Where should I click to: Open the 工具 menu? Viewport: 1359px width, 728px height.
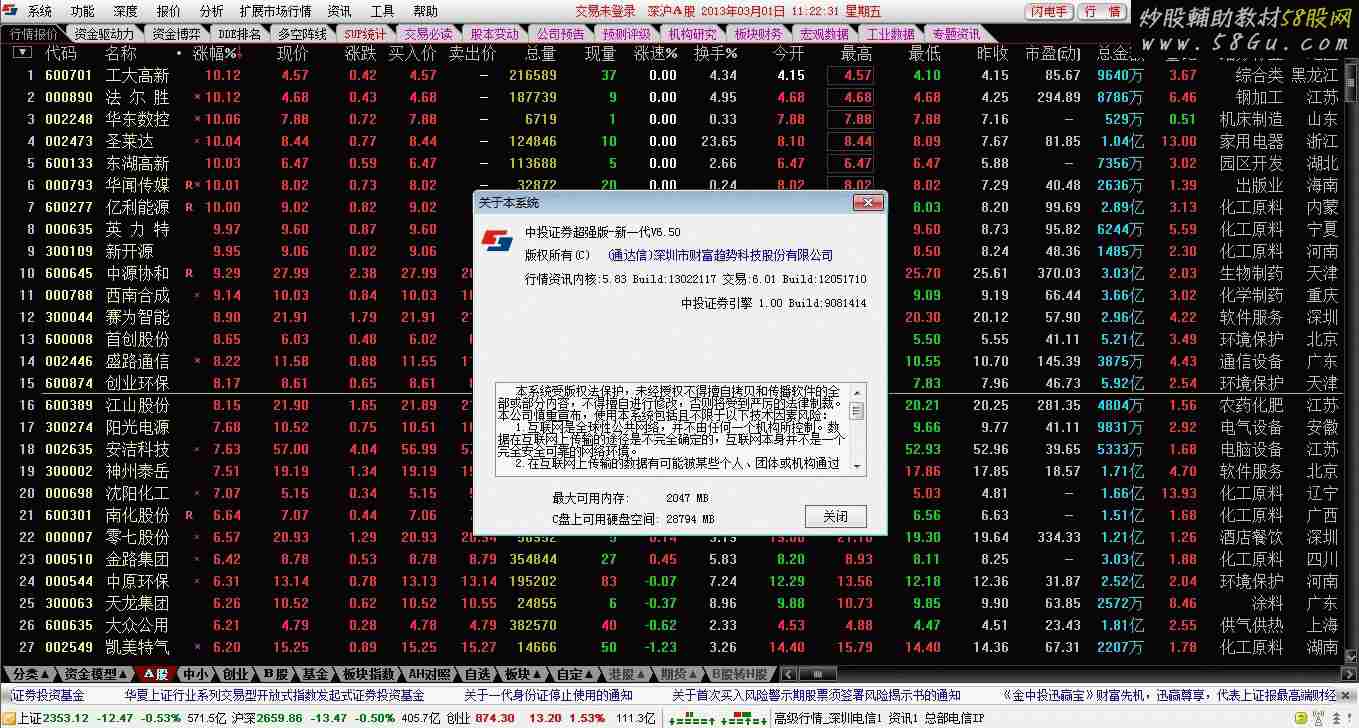[x=382, y=12]
